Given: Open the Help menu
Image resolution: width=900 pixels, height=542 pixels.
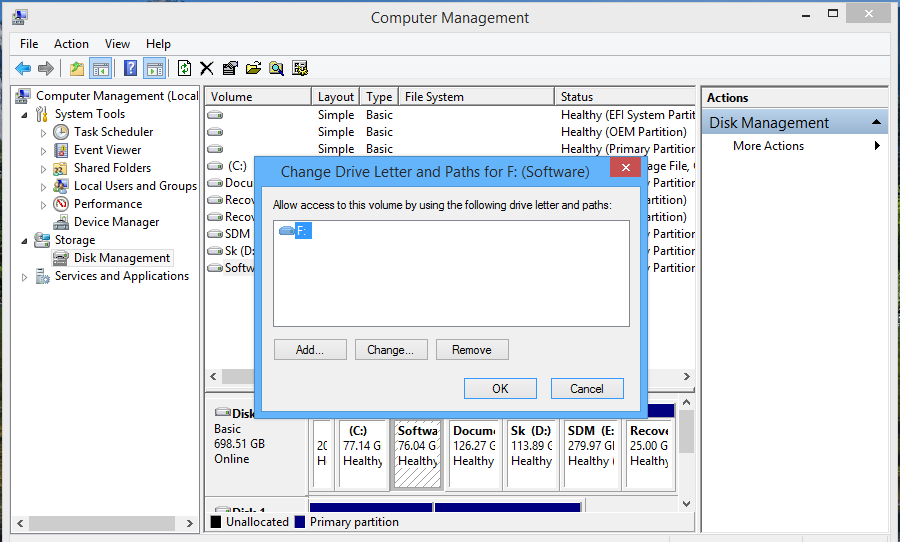Looking at the screenshot, I should pos(158,44).
